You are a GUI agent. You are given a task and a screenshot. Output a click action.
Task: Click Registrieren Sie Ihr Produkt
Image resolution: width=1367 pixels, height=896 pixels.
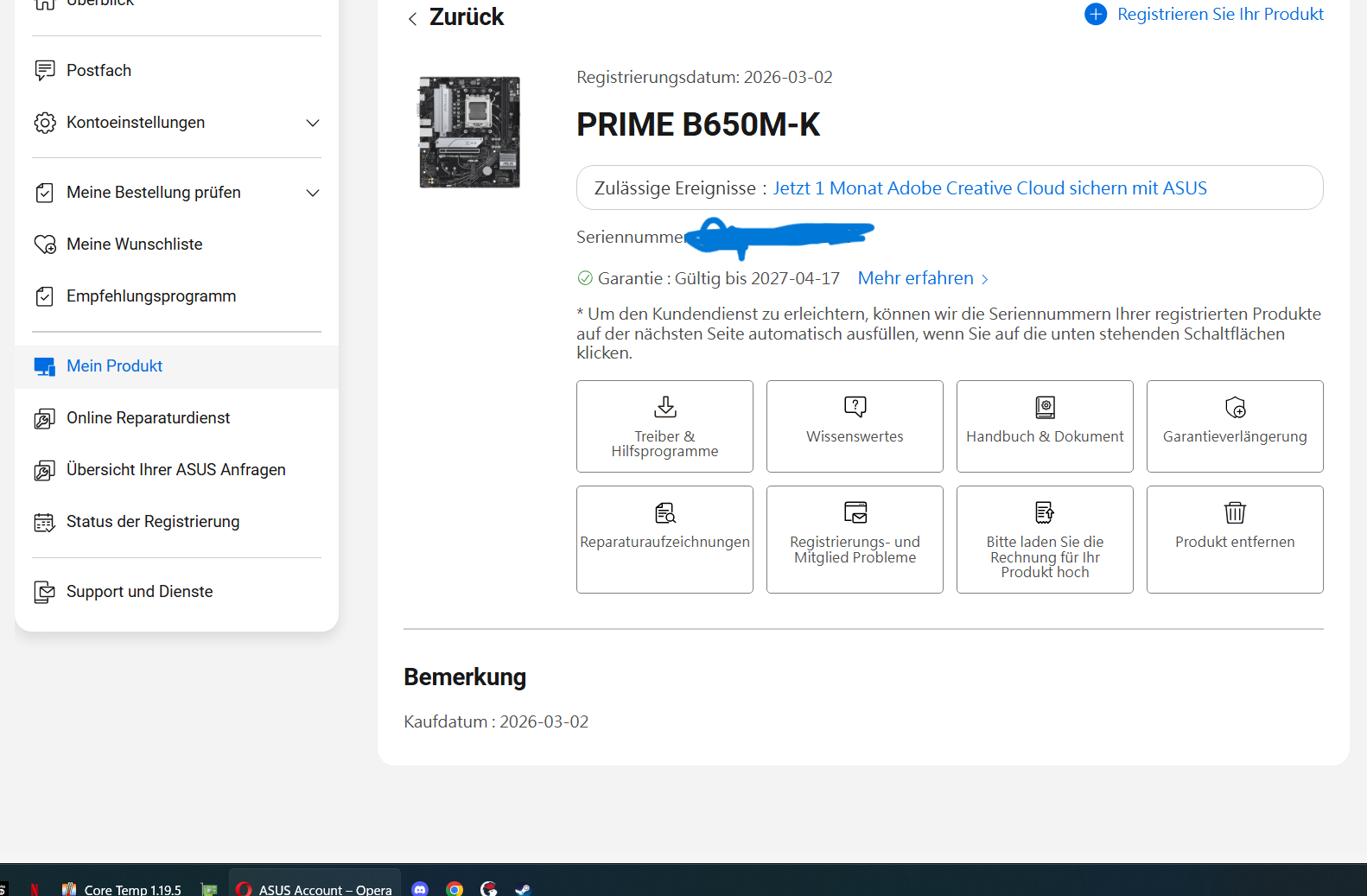click(1220, 14)
